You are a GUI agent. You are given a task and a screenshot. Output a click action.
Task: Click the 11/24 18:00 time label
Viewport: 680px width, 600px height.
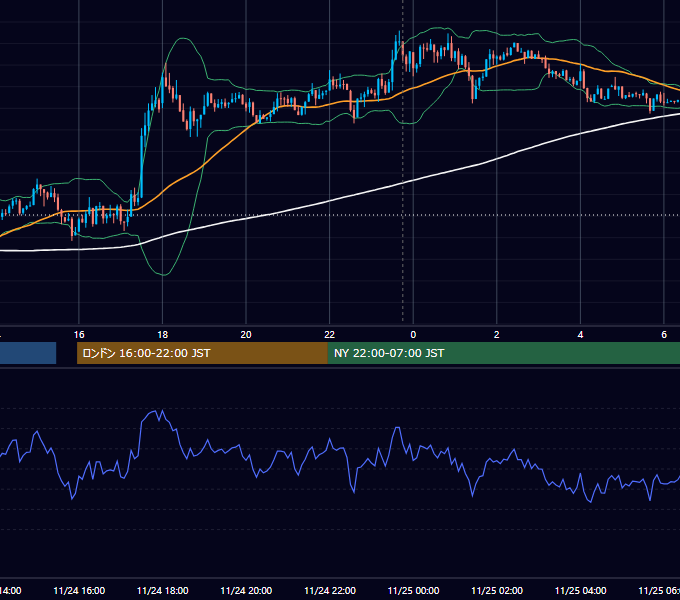163,590
